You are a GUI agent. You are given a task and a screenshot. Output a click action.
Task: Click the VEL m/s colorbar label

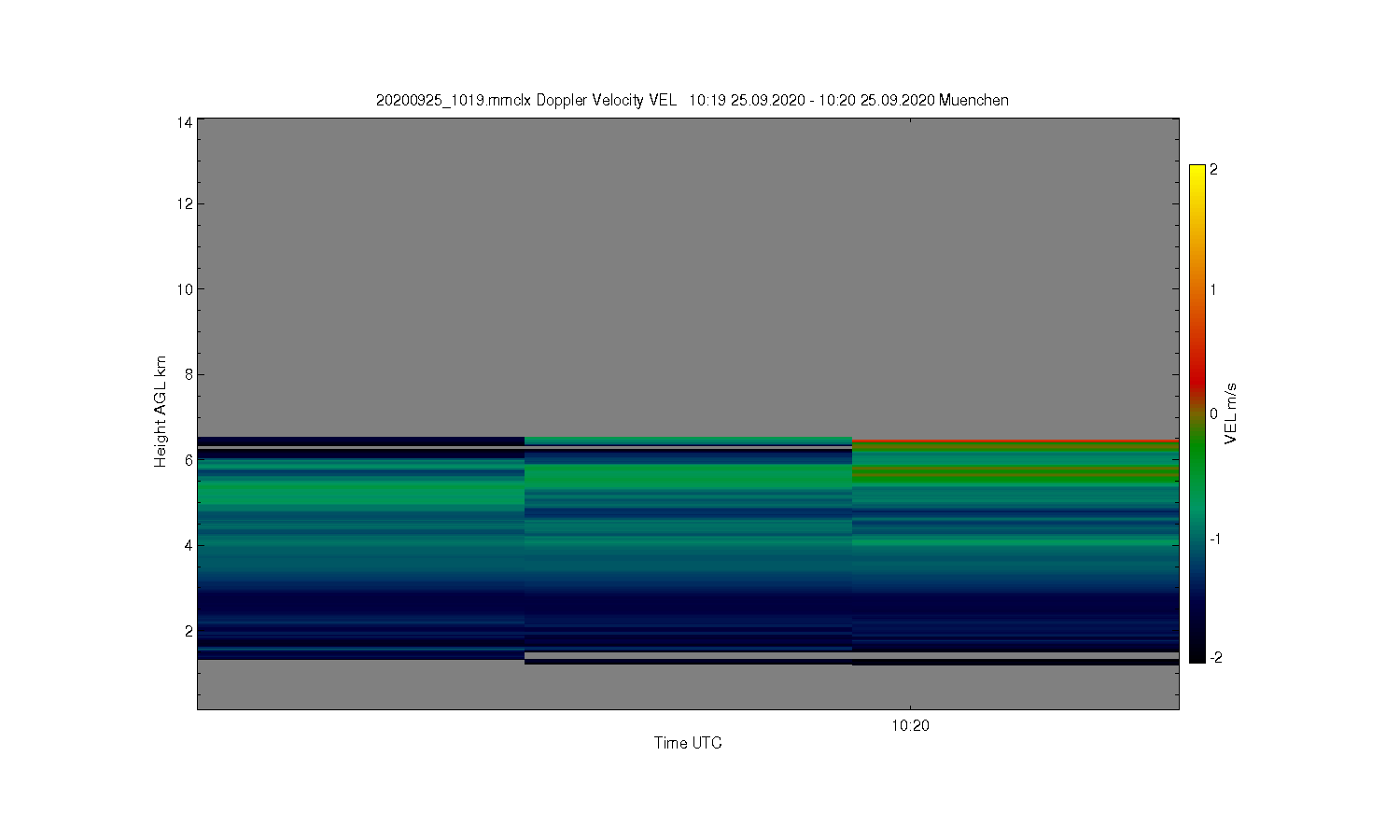1231,413
